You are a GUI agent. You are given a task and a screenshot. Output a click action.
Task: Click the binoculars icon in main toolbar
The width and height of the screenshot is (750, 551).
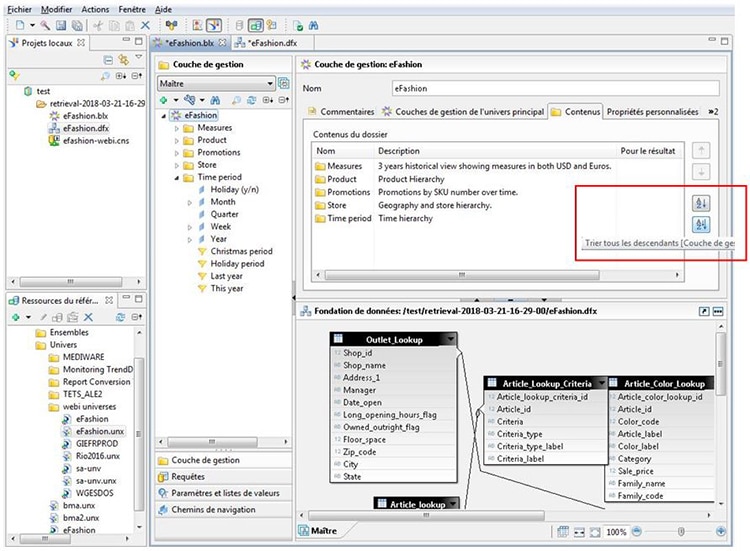[314, 25]
